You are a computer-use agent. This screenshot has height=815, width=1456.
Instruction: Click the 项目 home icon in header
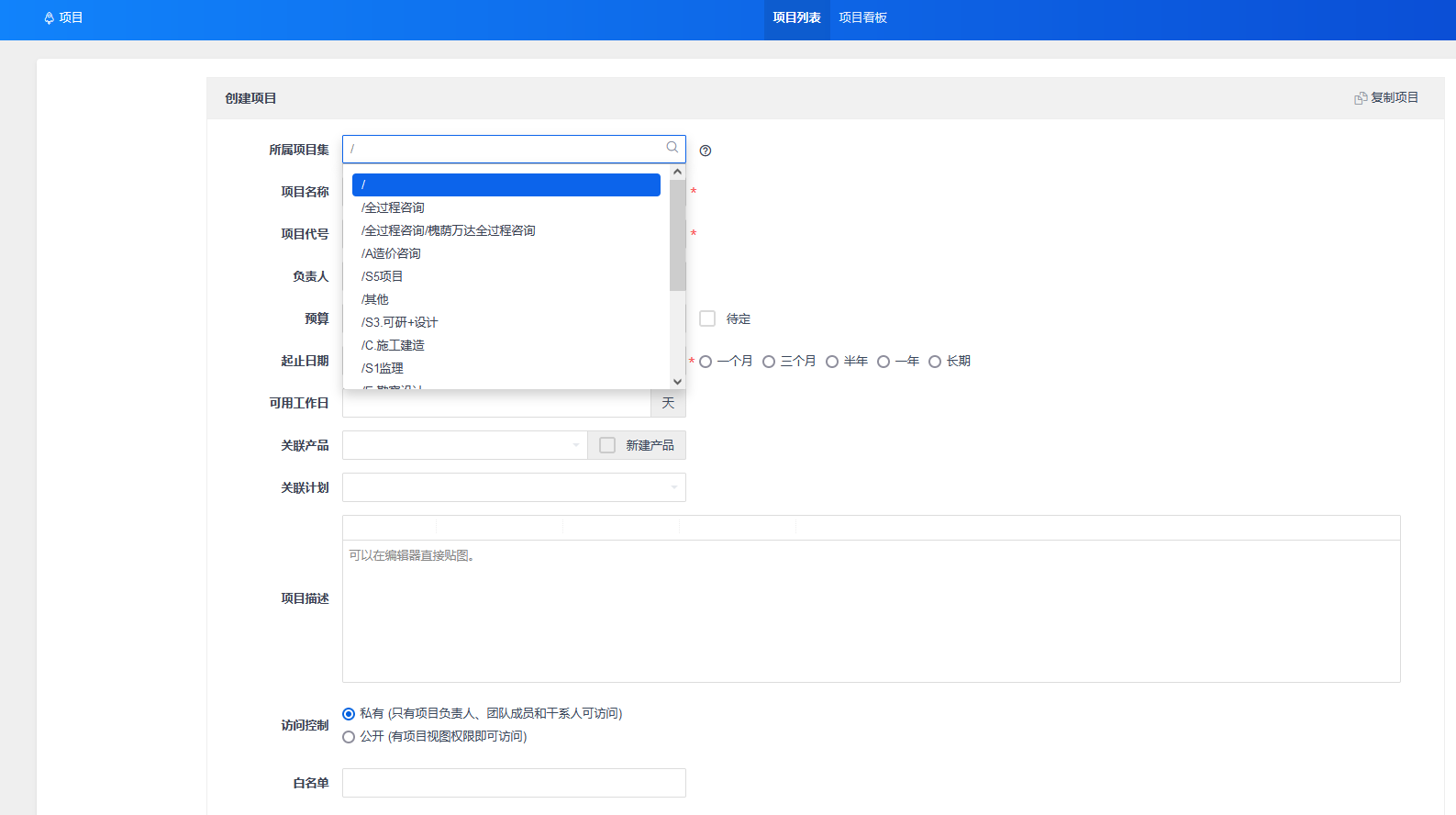pyautogui.click(x=50, y=18)
